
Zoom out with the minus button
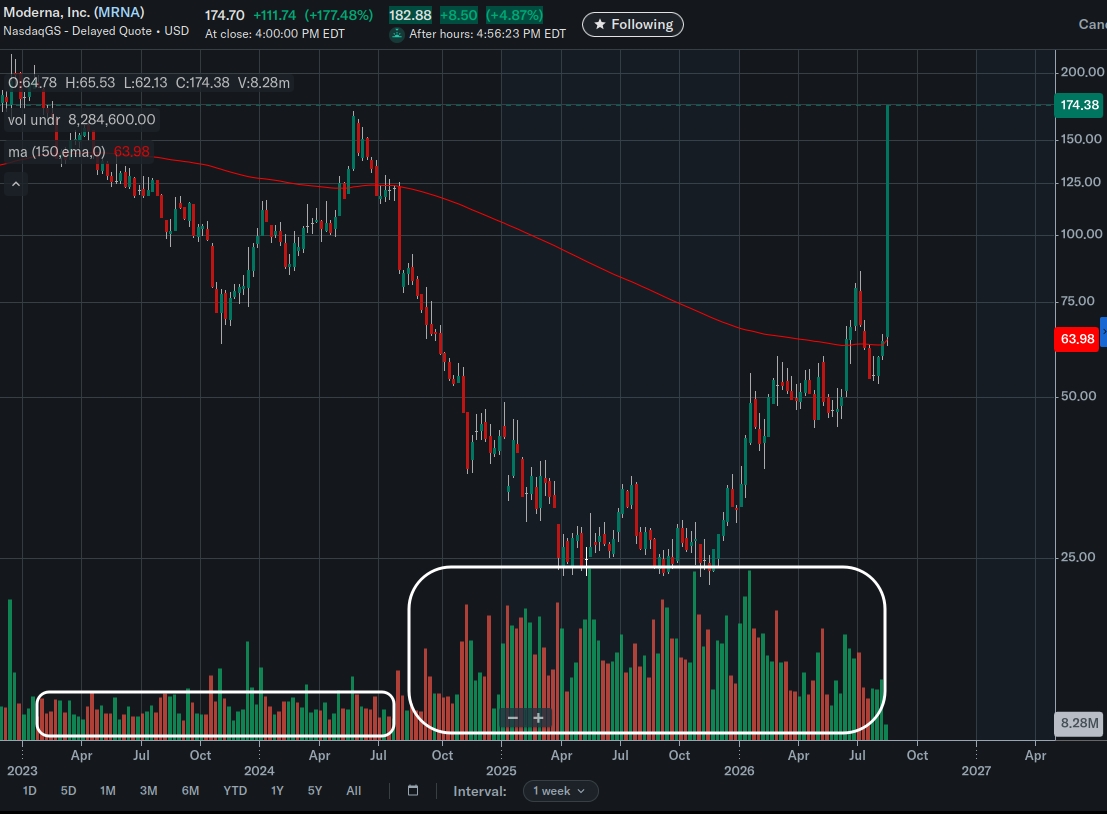click(x=513, y=718)
